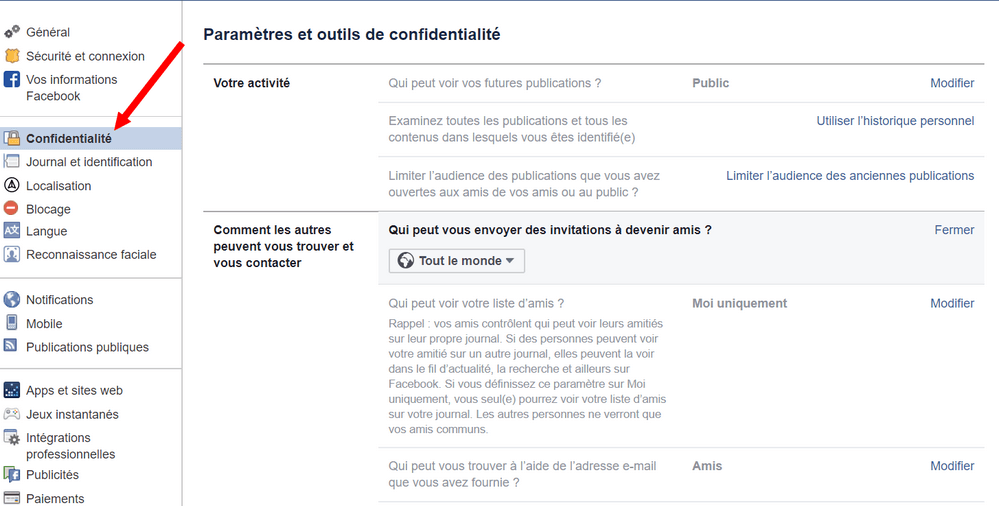Click the Général gears icon

[11, 32]
